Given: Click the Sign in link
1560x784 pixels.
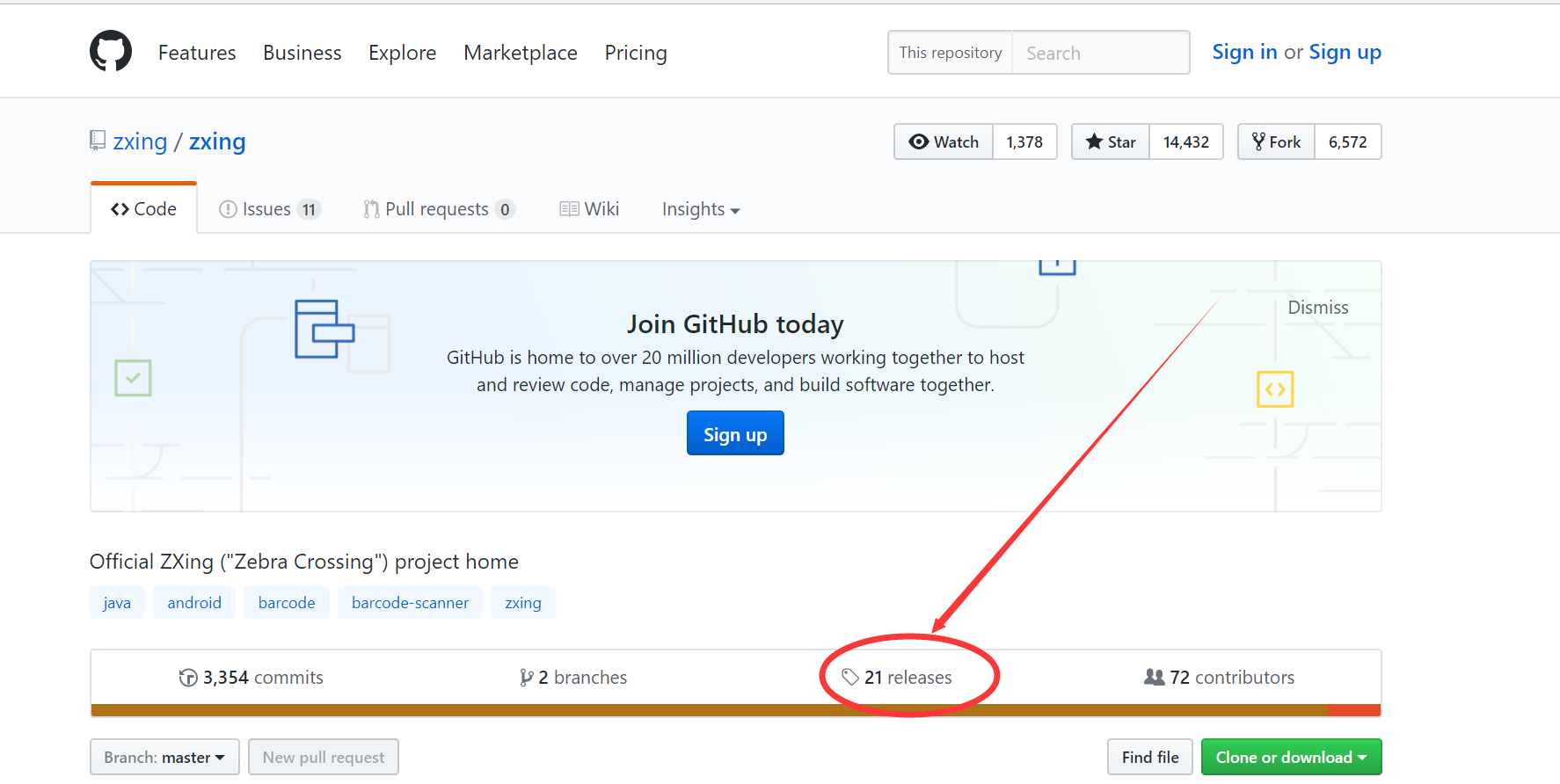Looking at the screenshot, I should [x=1244, y=52].
